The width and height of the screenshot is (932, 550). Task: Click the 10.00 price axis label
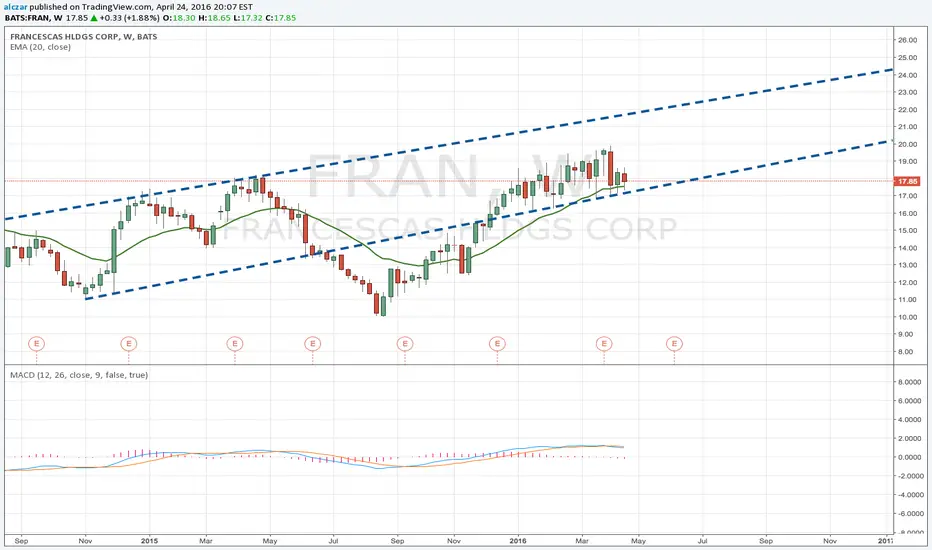pyautogui.click(x=907, y=318)
